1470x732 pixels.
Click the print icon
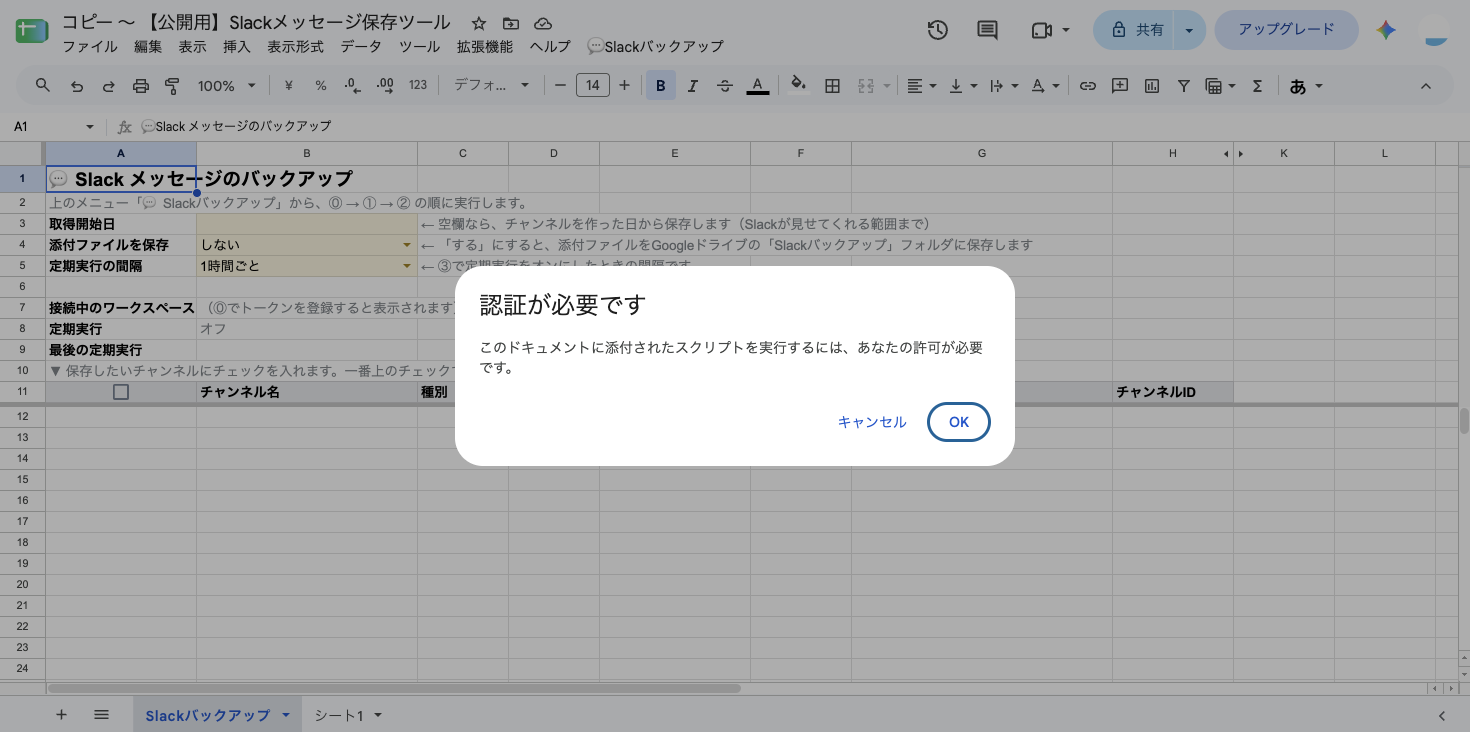pyautogui.click(x=141, y=86)
